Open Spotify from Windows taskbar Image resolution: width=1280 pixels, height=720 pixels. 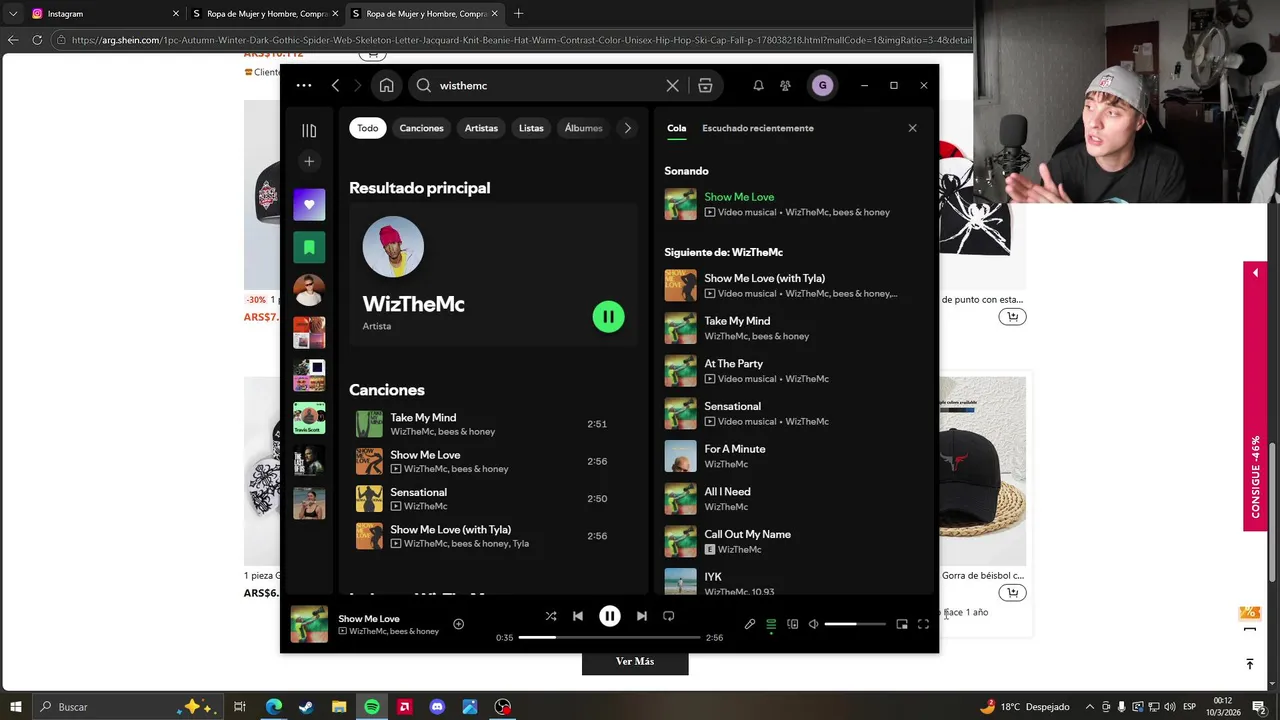pos(372,707)
